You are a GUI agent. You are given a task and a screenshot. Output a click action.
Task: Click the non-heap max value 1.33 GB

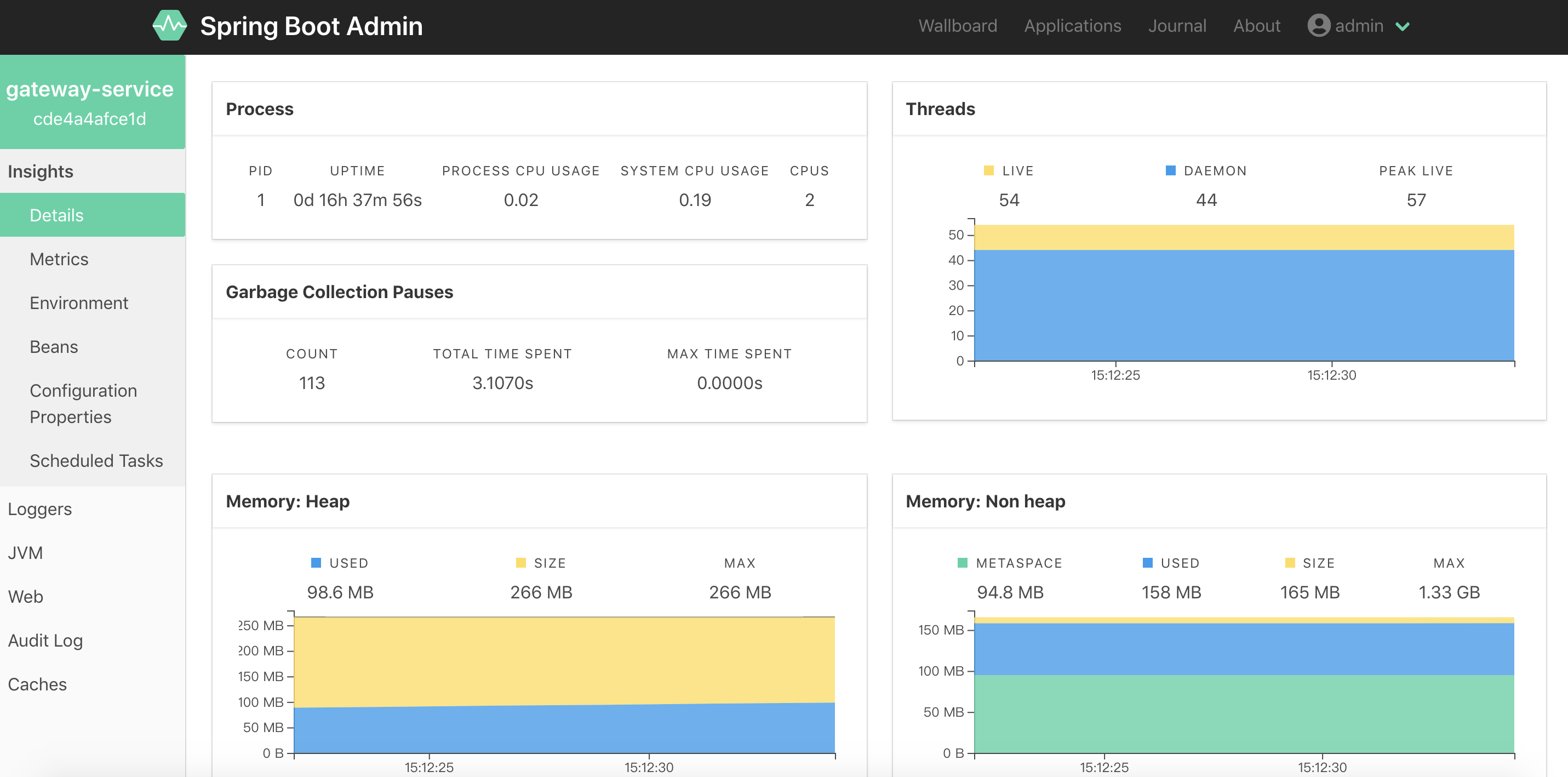pyautogui.click(x=1449, y=592)
